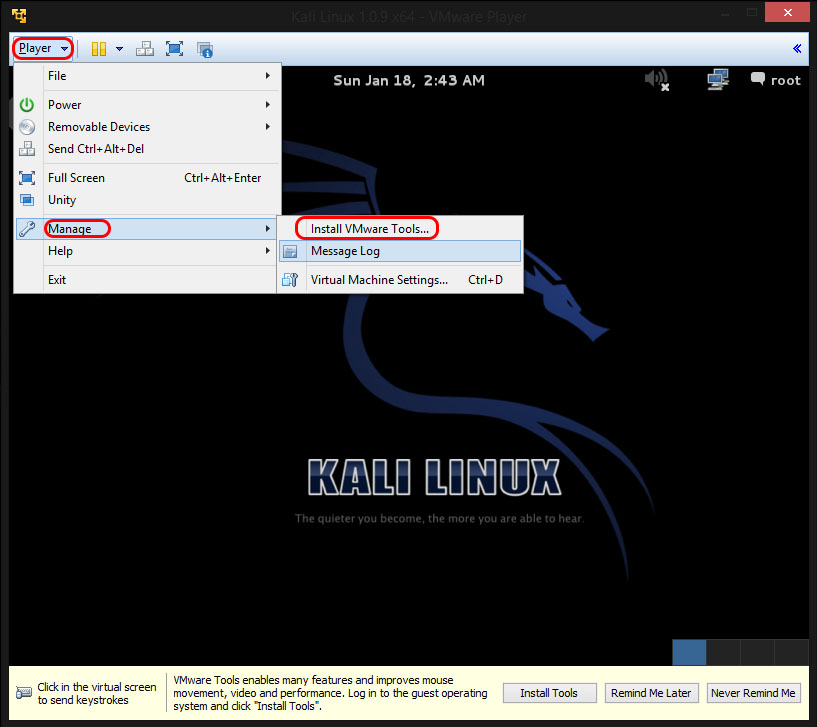Expand the File submenu arrow
Screen dimensions: 817x727
(x=268, y=76)
